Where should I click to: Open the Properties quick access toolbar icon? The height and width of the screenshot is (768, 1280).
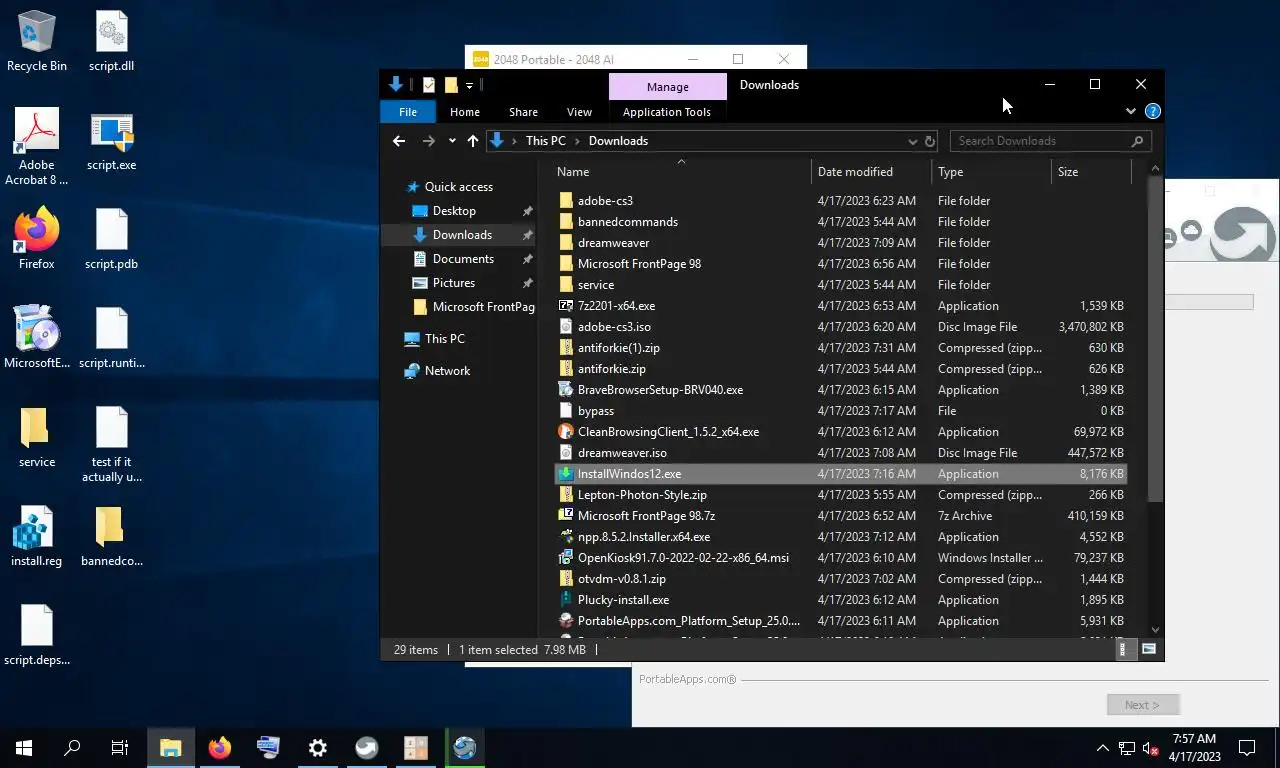[429, 85]
